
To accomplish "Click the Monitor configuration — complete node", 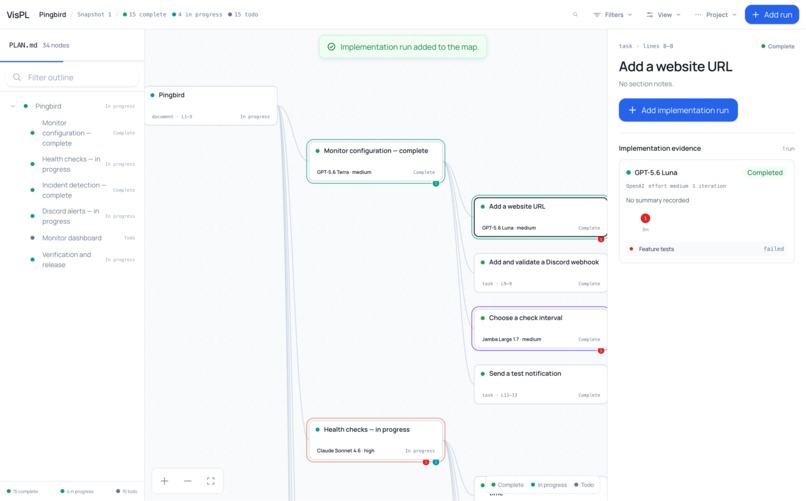I will [376, 161].
